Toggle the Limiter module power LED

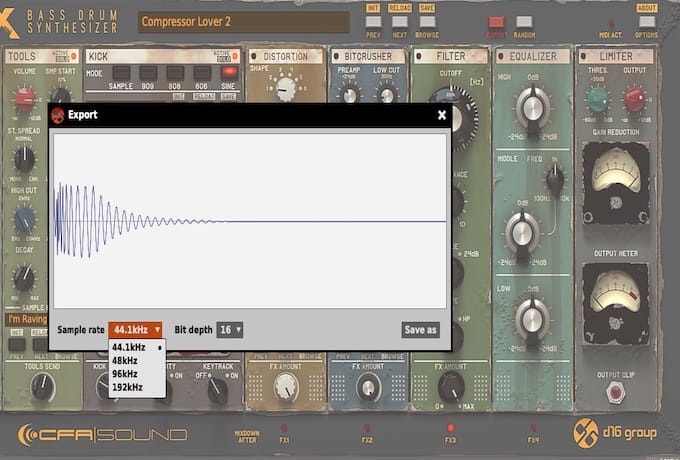tap(583, 56)
